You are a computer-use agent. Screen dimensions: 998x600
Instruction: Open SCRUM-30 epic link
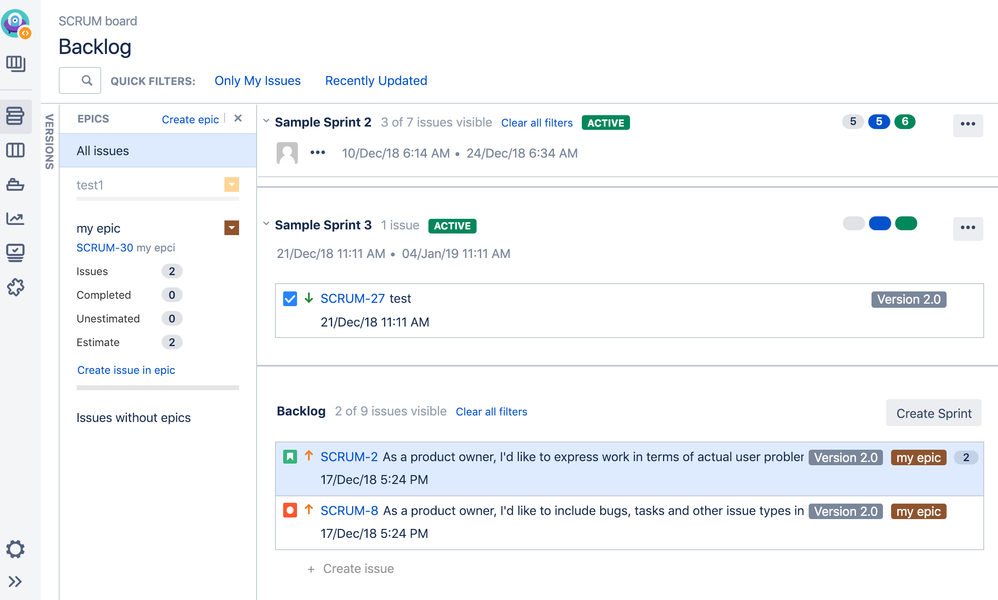point(104,248)
